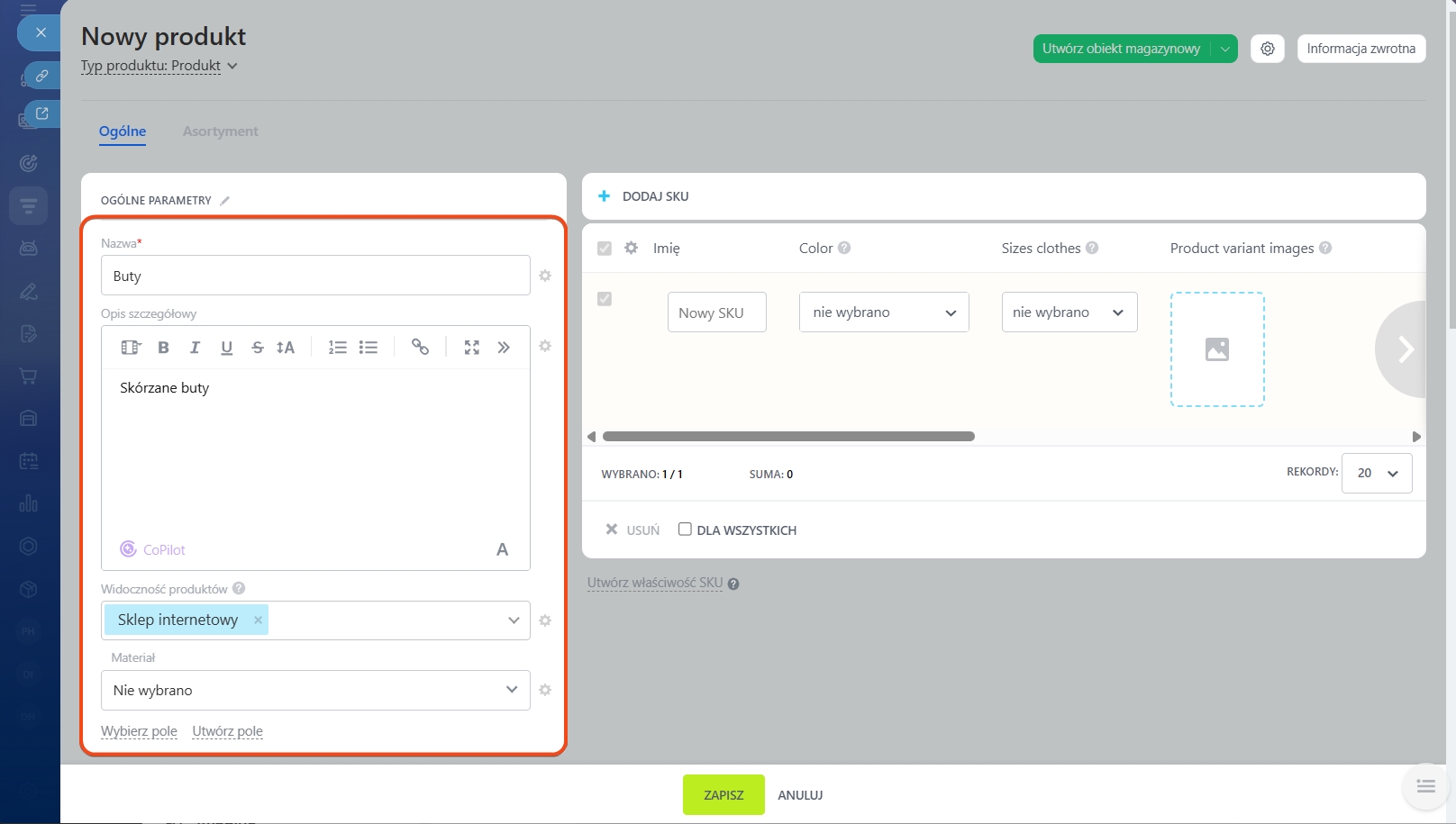Expand the editor to fullscreen mode
Image resolution: width=1456 pixels, height=824 pixels.
(x=471, y=348)
